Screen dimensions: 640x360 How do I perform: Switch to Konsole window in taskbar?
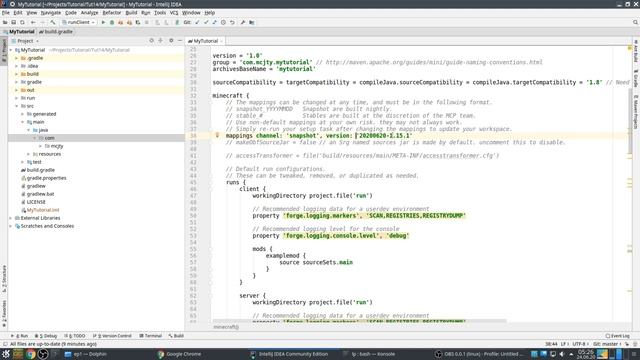(x=369, y=354)
